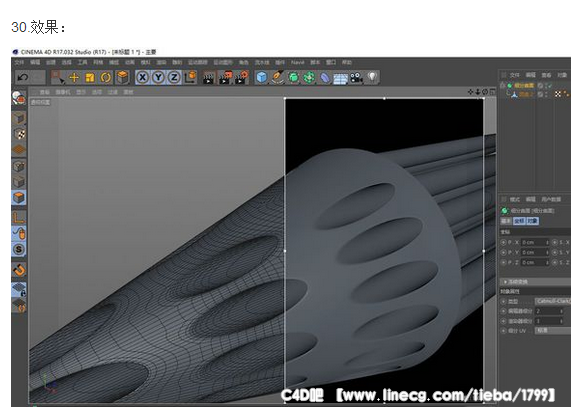Open the 文件 menu in main menu bar
The height and width of the screenshot is (412, 581).
(19, 62)
